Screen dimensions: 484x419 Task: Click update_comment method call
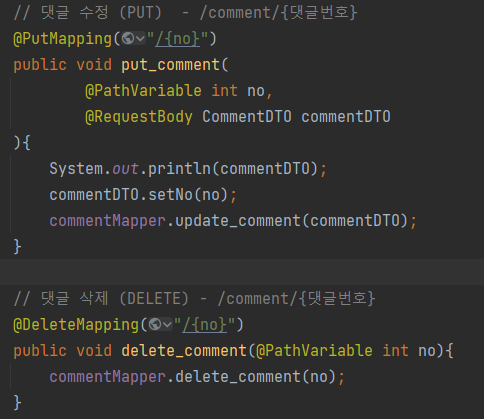pyautogui.click(x=238, y=221)
